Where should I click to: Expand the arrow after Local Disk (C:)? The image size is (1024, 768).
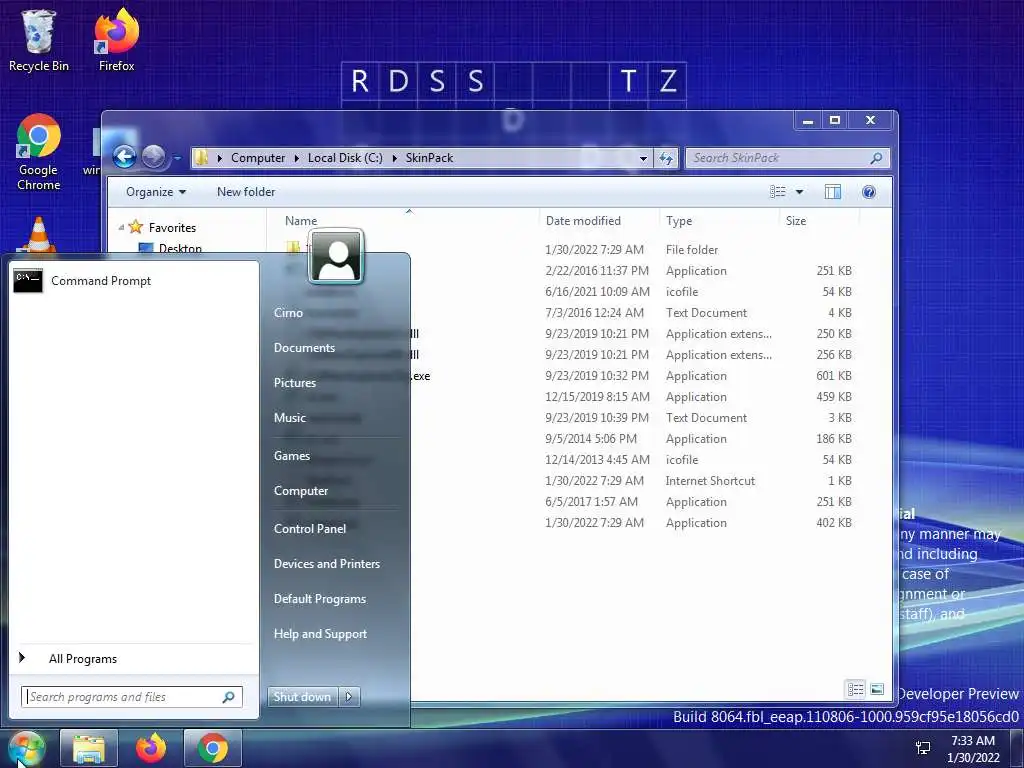(x=394, y=158)
